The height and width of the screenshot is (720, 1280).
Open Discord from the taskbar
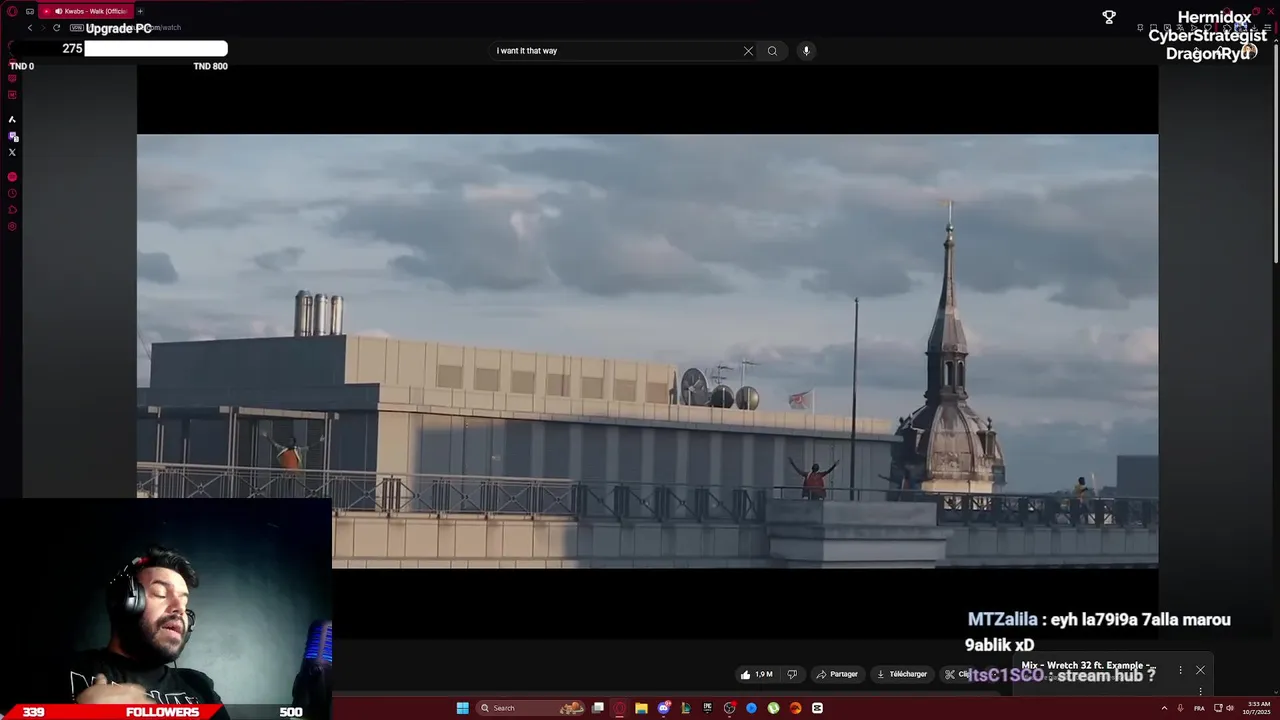[x=664, y=708]
